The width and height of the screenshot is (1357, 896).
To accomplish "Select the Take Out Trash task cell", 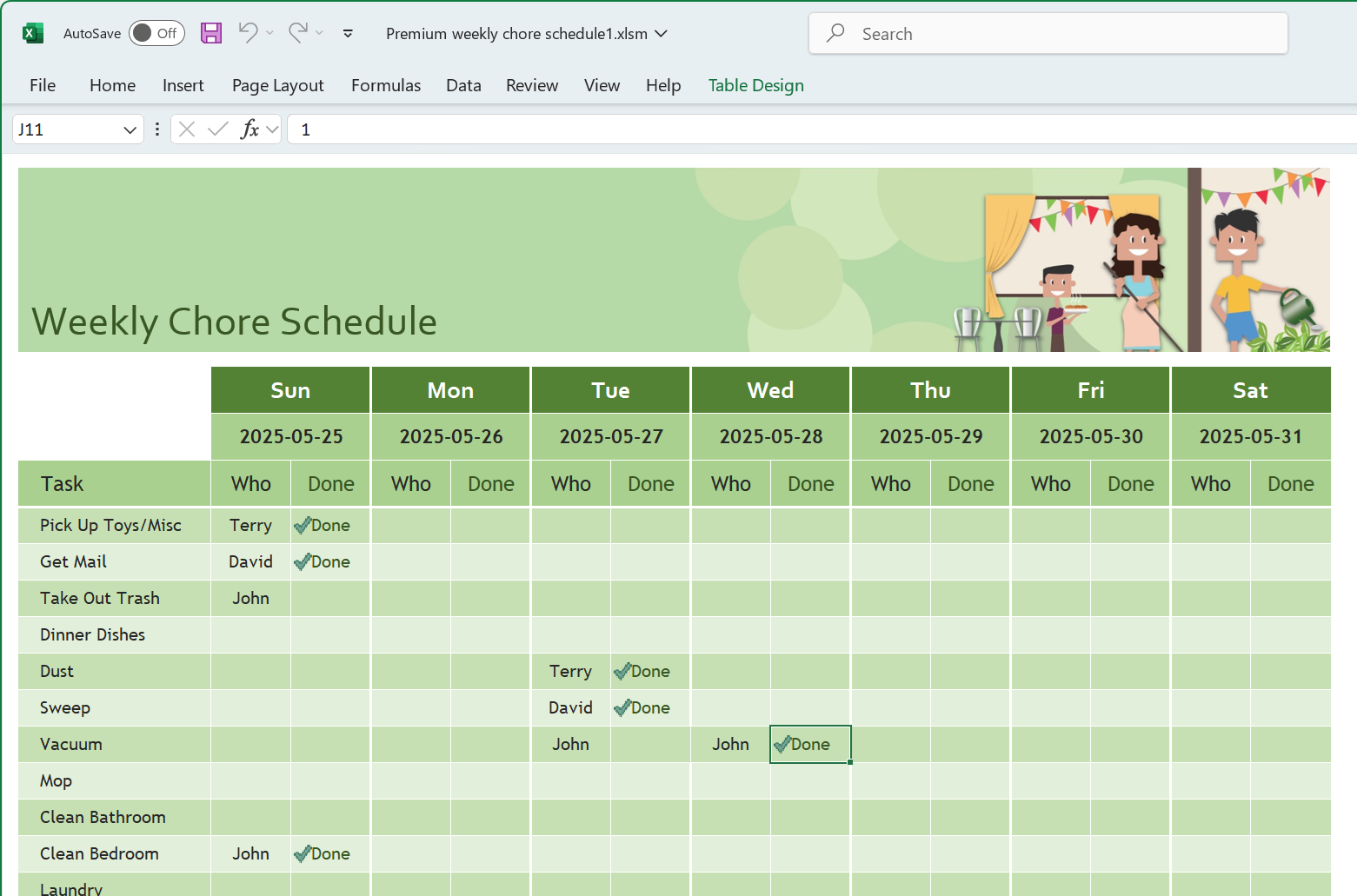I will (114, 598).
